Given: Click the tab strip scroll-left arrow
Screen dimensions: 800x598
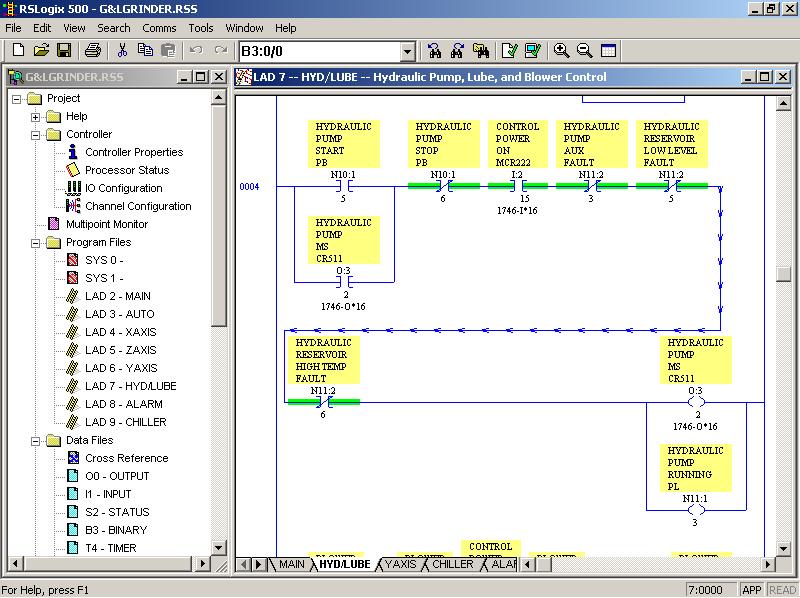Looking at the screenshot, I should [244, 564].
